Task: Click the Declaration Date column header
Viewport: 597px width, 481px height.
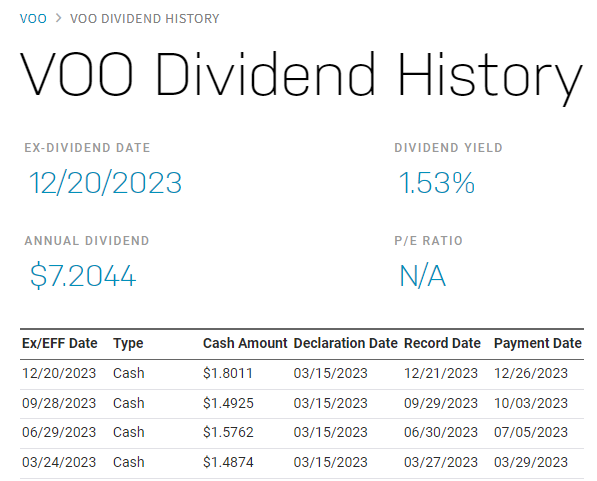Action: point(346,343)
